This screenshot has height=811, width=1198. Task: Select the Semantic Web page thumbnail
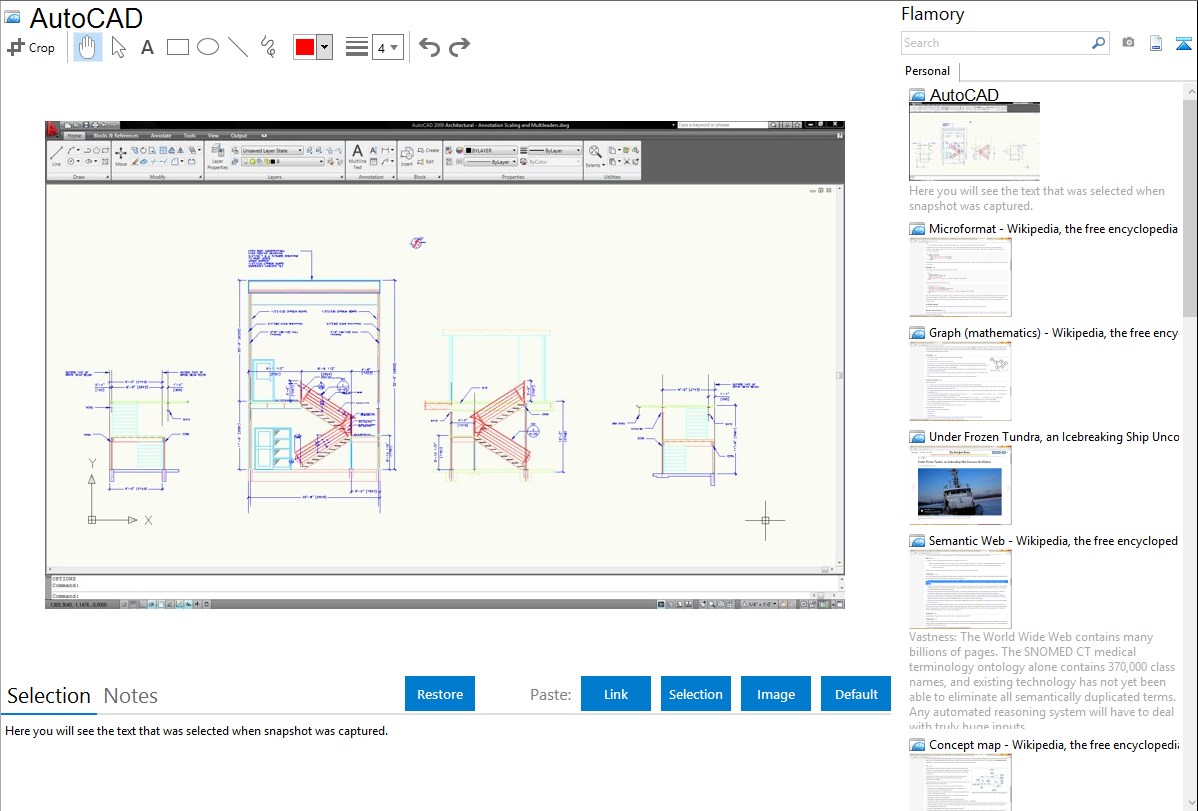pyautogui.click(x=960, y=589)
